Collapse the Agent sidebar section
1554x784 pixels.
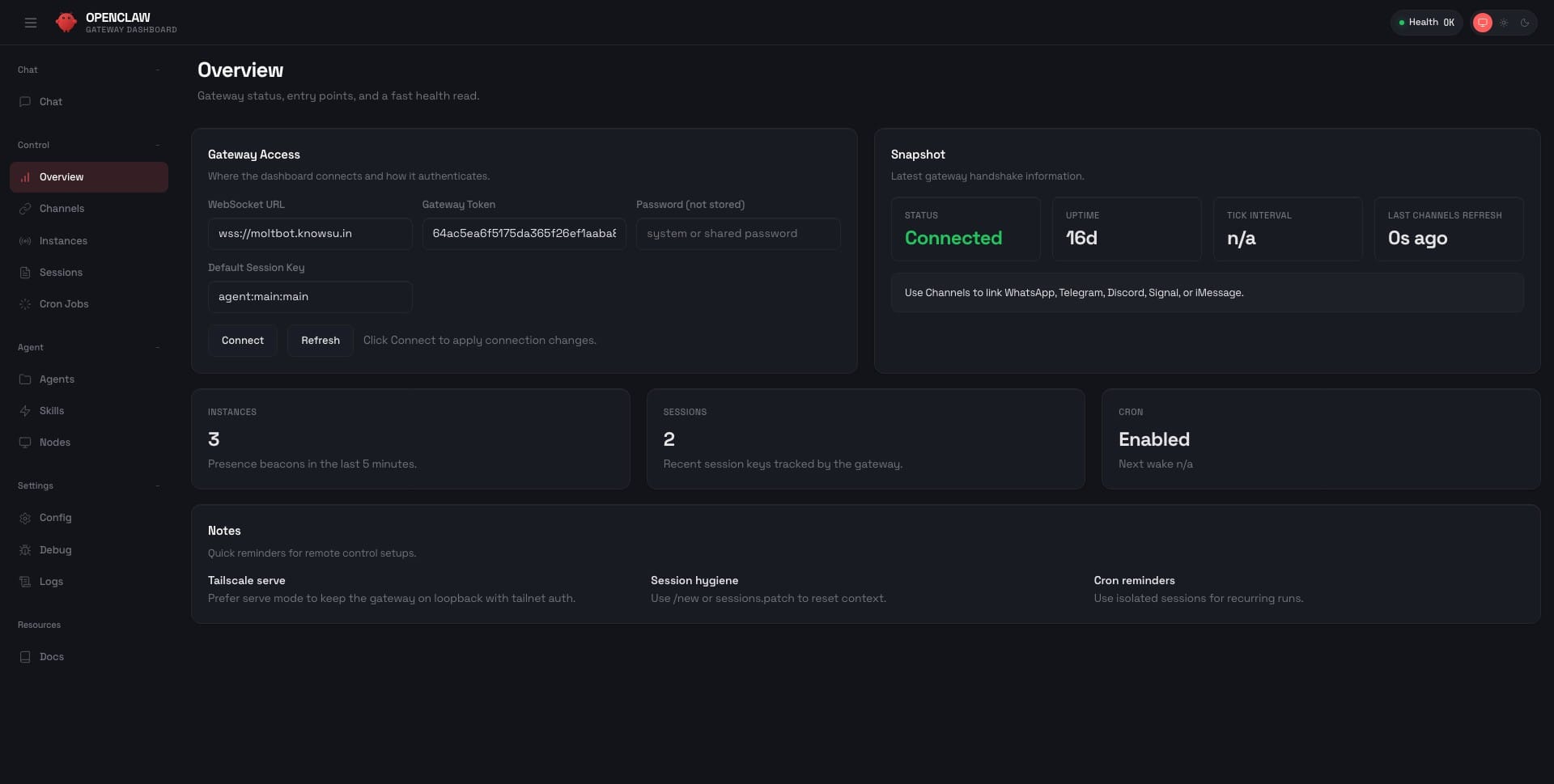(157, 348)
